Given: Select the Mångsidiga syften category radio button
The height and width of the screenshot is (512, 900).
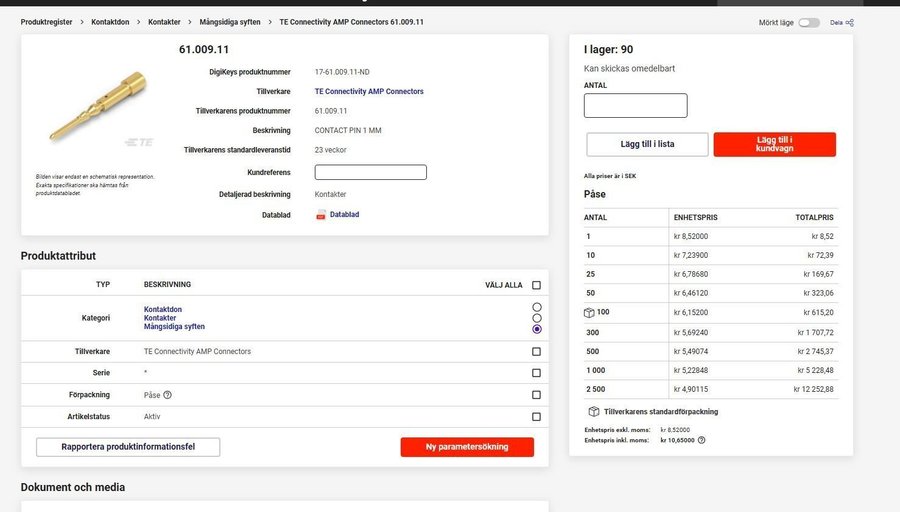Looking at the screenshot, I should (x=537, y=328).
